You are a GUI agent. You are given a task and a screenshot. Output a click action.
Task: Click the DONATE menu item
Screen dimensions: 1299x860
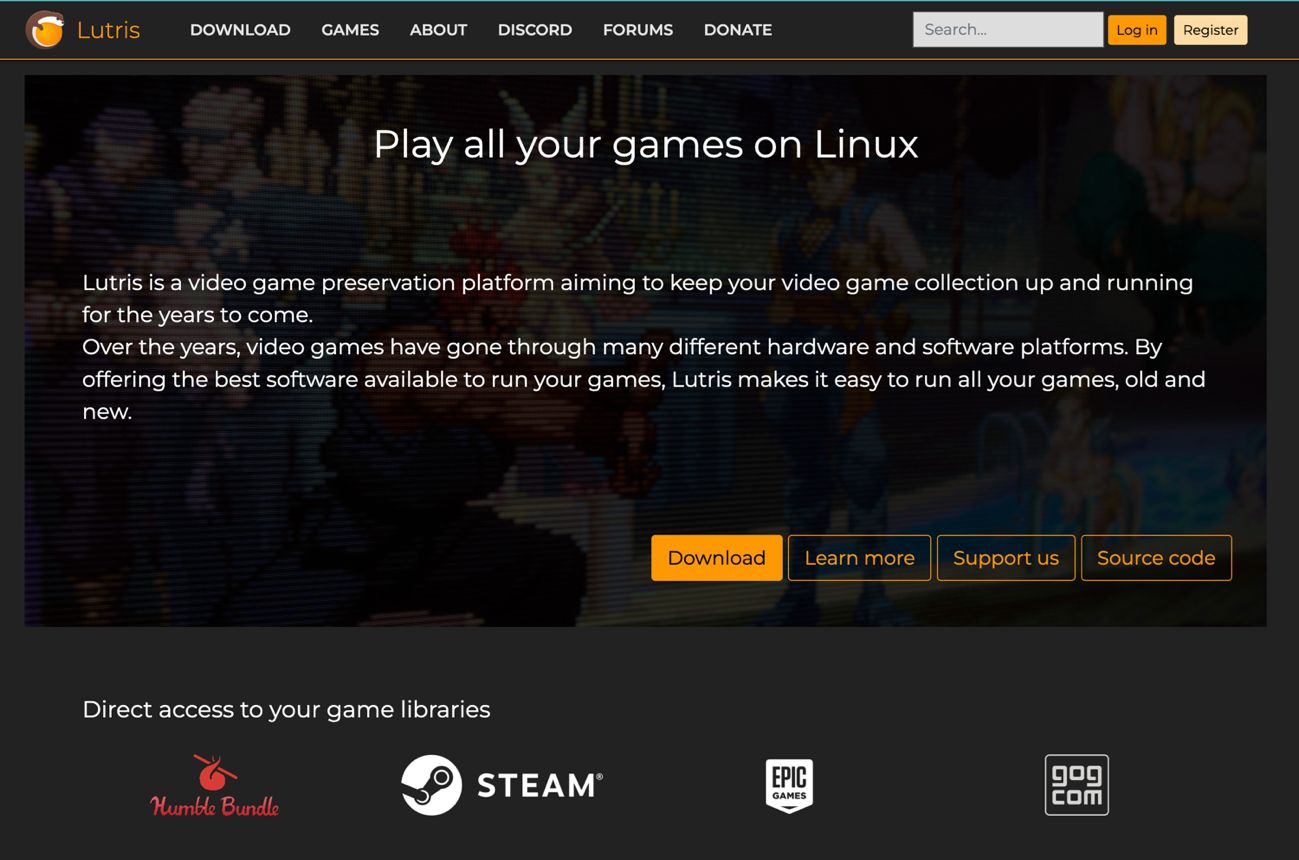pyautogui.click(x=737, y=30)
